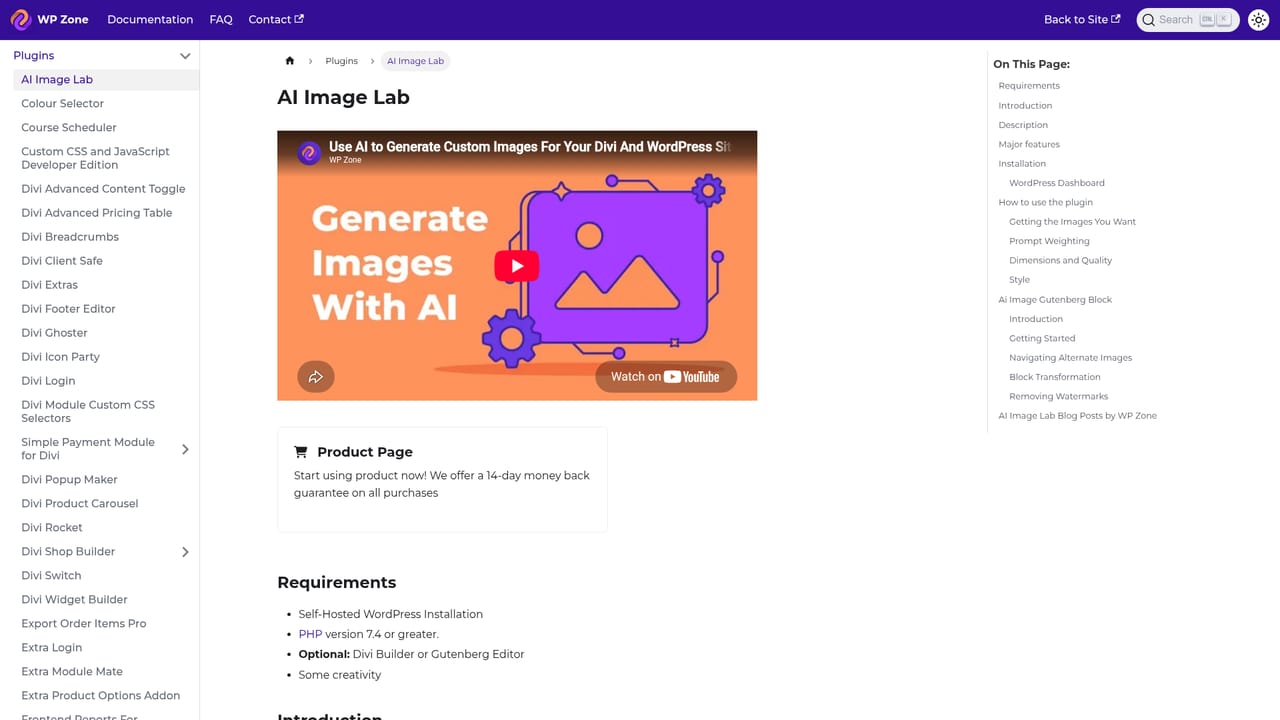
Task: Open Course Scheduler in sidebar
Action: click(x=69, y=128)
